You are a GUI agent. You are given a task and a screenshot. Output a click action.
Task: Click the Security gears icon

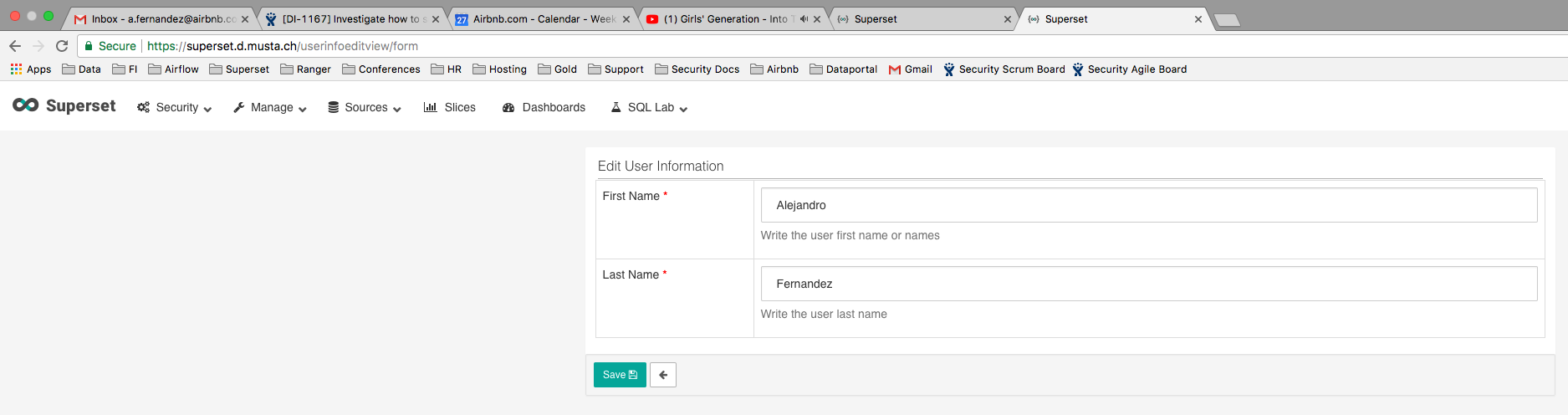point(144,107)
